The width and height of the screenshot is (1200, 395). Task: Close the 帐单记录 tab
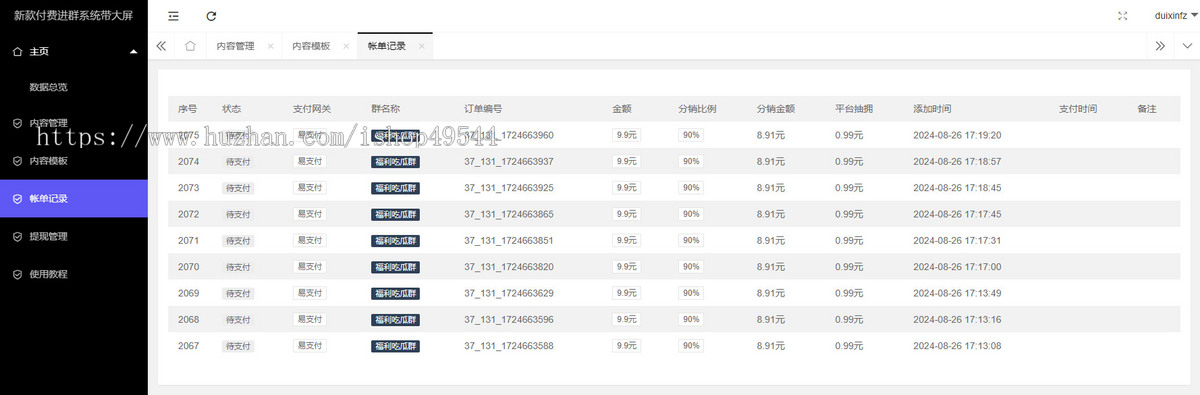[422, 46]
